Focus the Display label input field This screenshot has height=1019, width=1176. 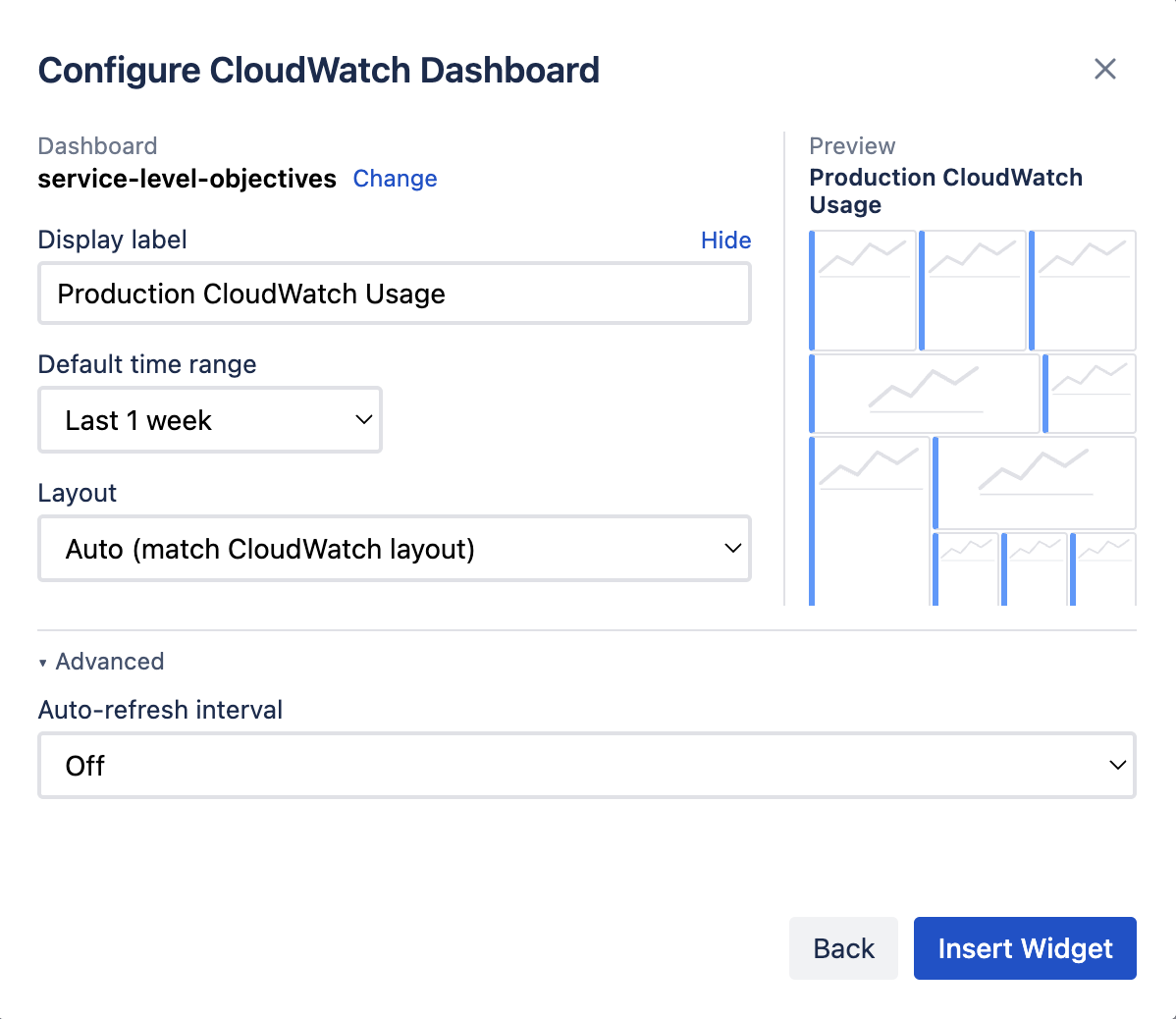[395, 294]
